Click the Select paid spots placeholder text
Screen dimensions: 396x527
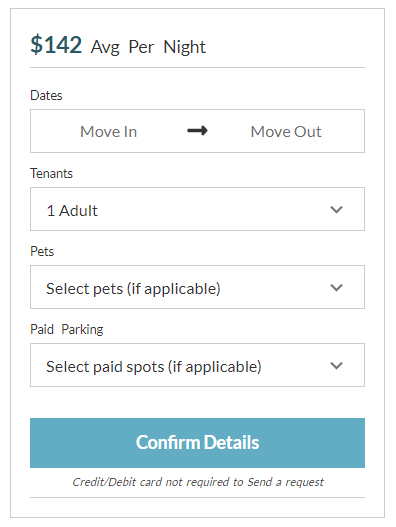(x=154, y=367)
